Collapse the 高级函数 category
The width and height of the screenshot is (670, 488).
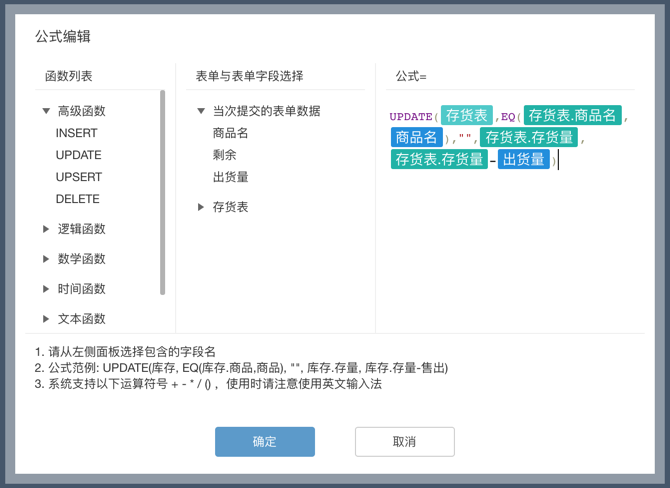pos(46,111)
